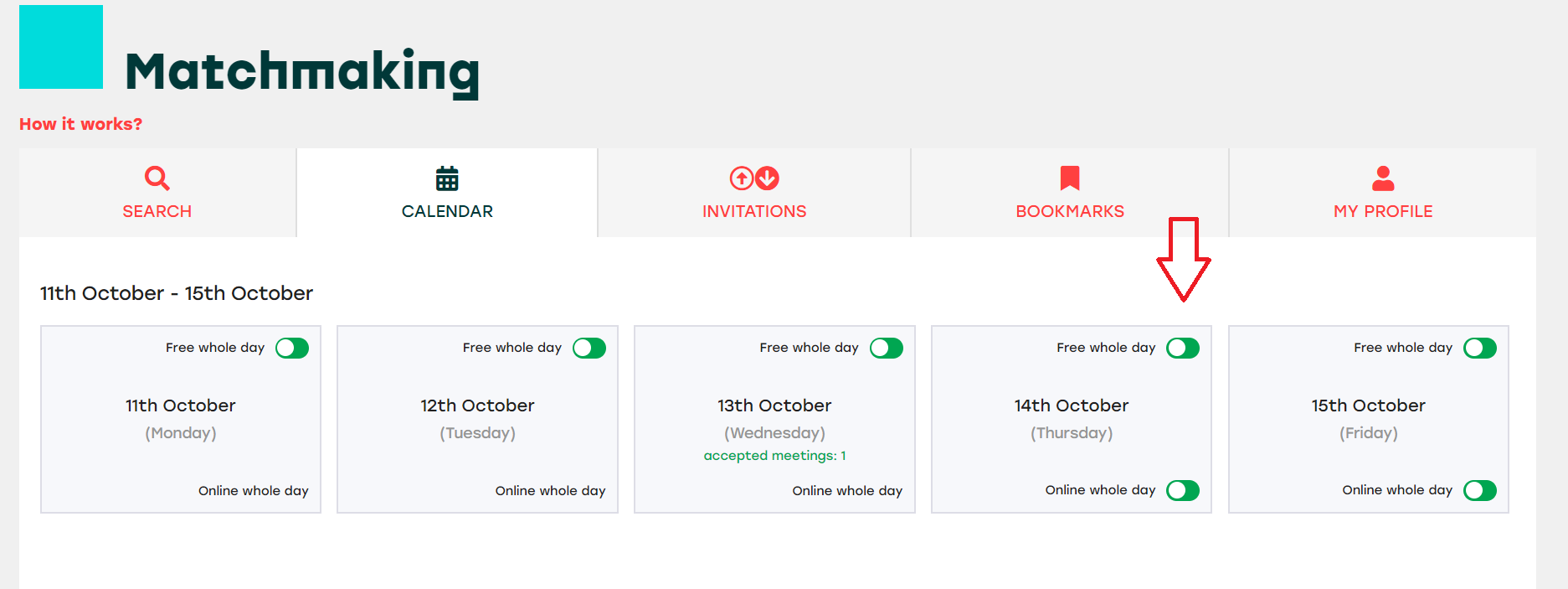Image resolution: width=1568 pixels, height=589 pixels.
Task: Switch to the BOOKMARKS tab
Action: pyautogui.click(x=1070, y=193)
